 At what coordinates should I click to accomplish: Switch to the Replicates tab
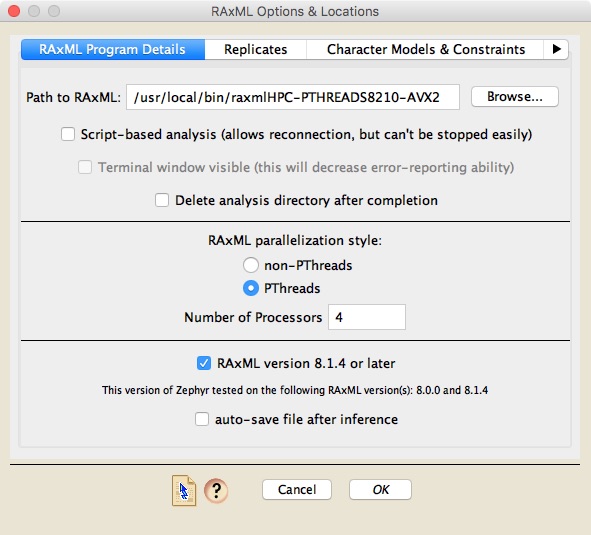click(256, 49)
